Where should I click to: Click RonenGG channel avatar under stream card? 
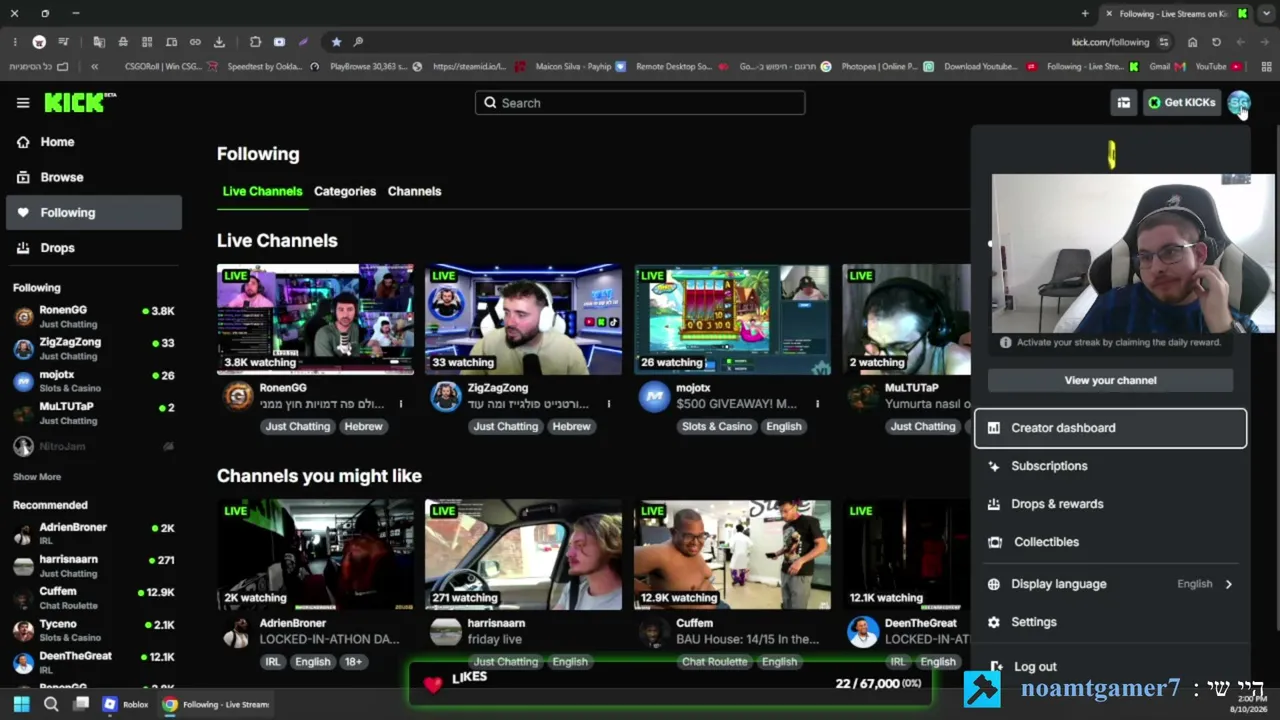237,397
